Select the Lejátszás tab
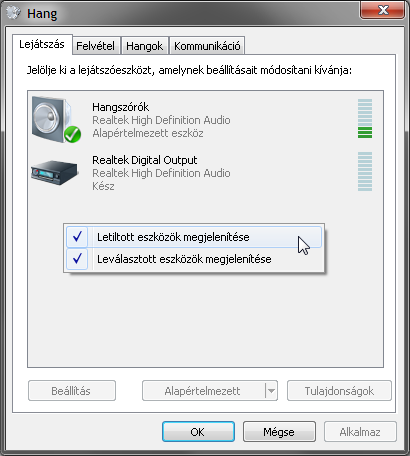Image resolution: width=410 pixels, height=456 pixels. 42,44
